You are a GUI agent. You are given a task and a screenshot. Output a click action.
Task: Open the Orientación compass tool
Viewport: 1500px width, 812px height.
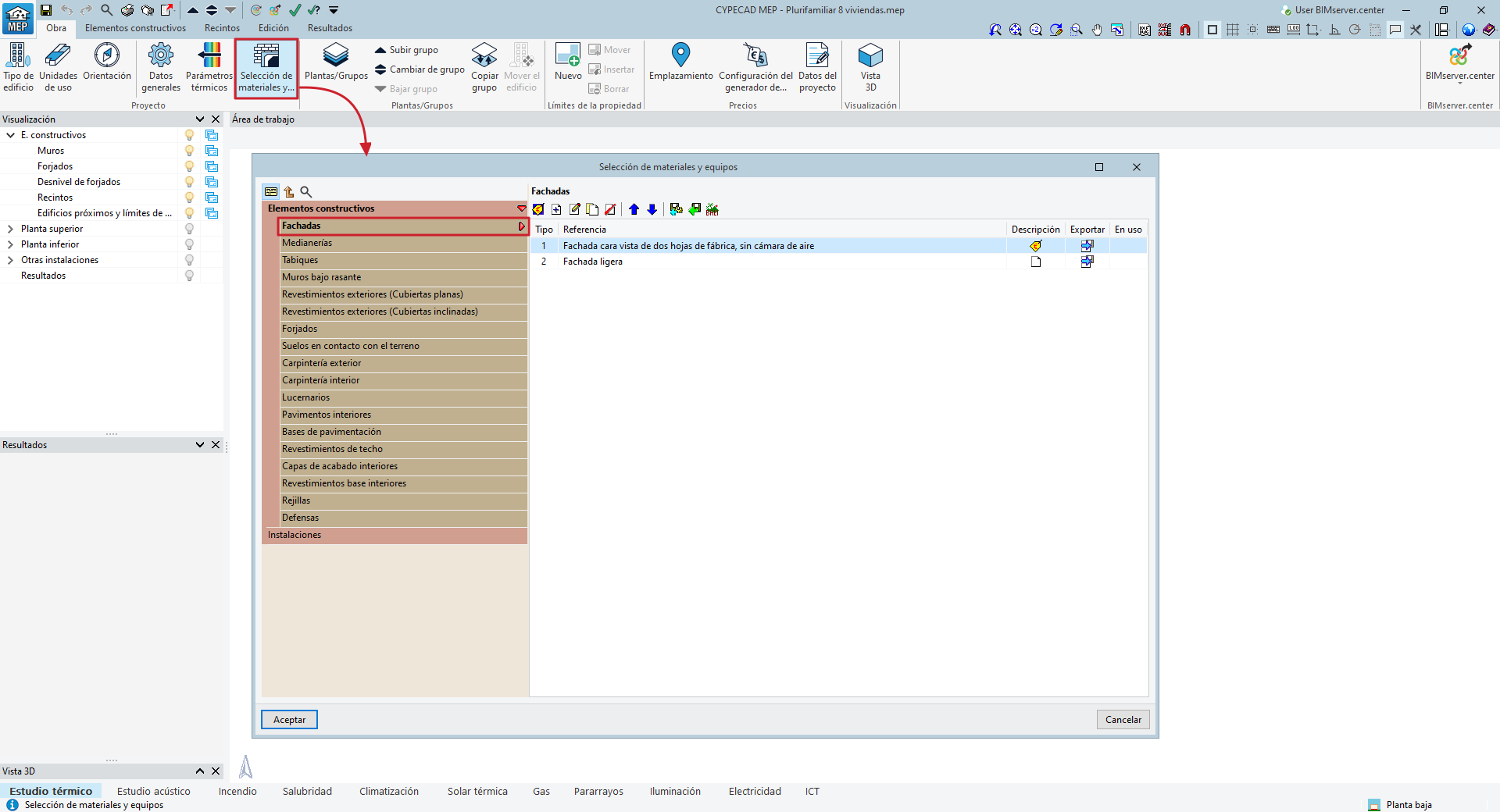point(107,56)
